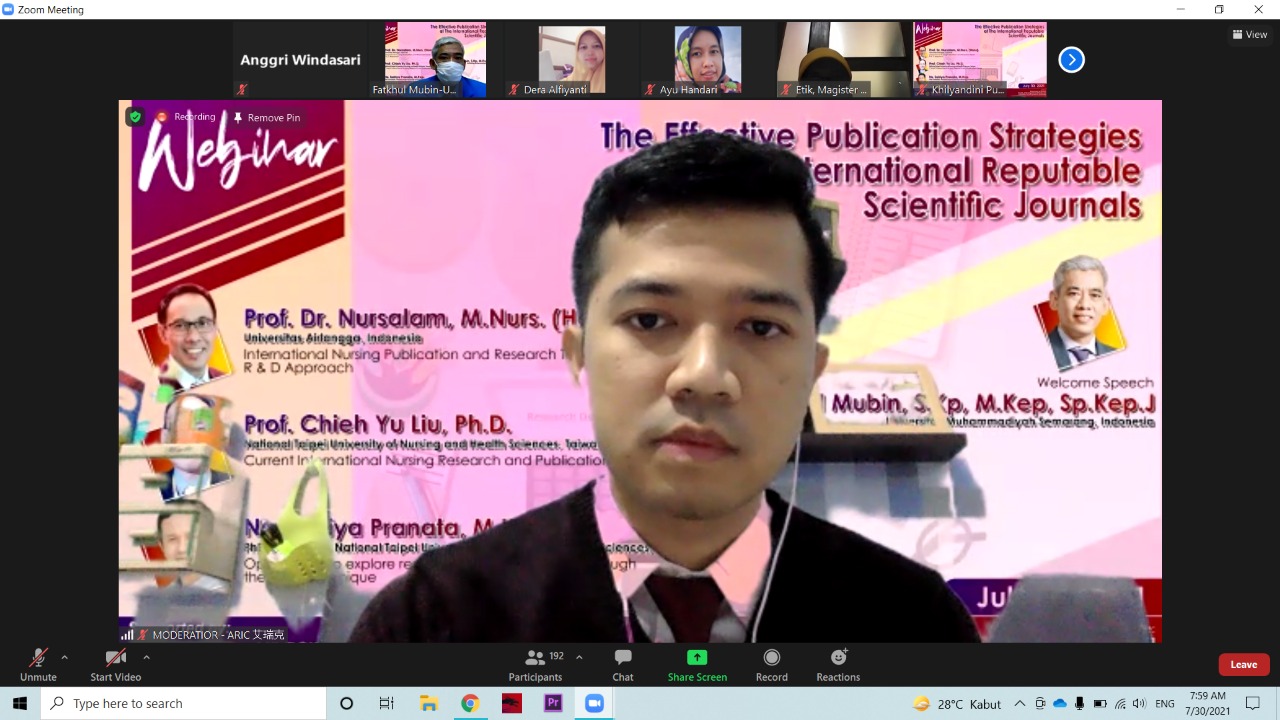Screen dimensions: 1280x720
Task: Expand video options arrow next to Start Video
Action: coord(146,657)
